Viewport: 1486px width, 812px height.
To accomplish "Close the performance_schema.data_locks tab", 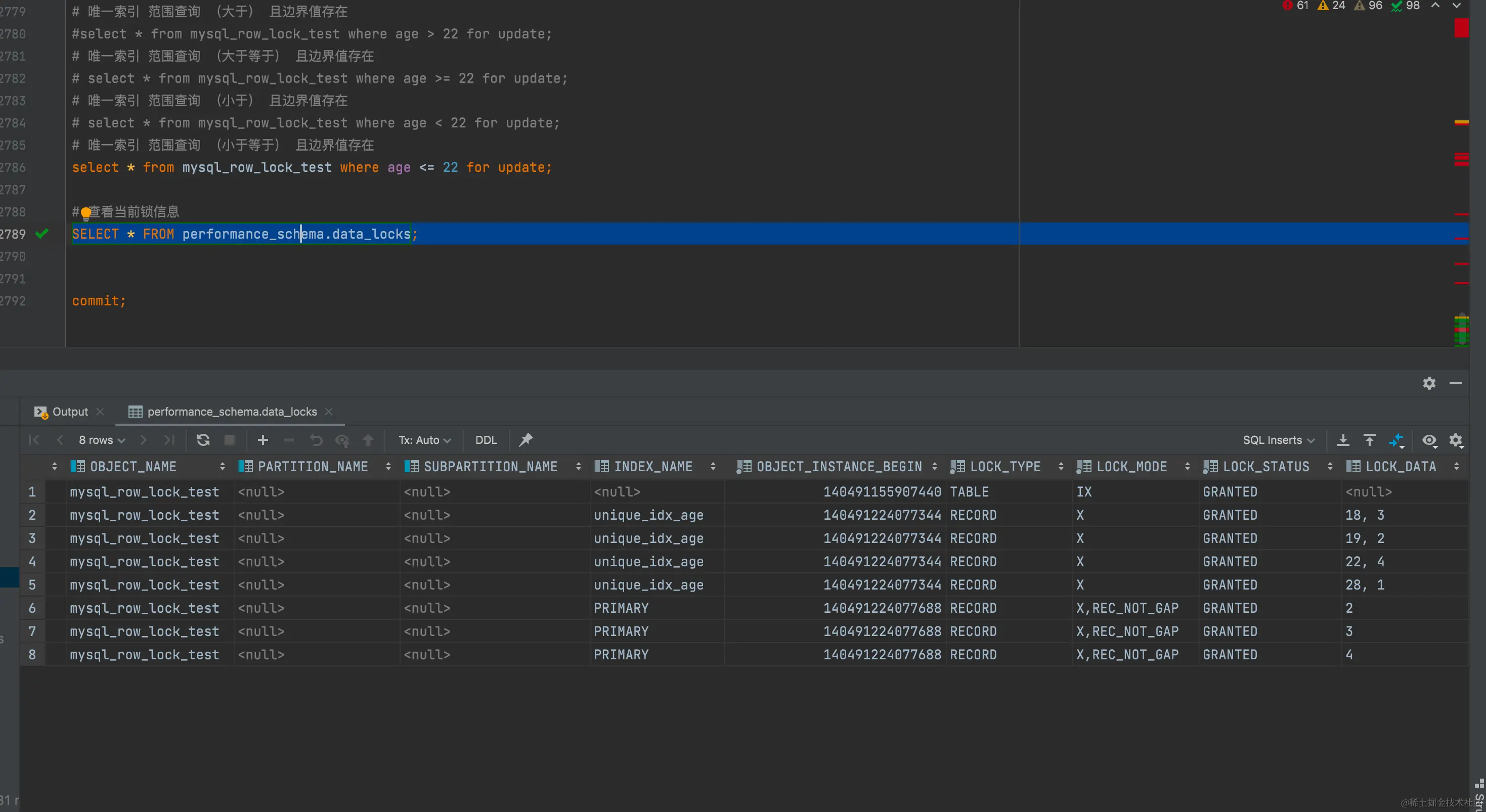I will [329, 411].
